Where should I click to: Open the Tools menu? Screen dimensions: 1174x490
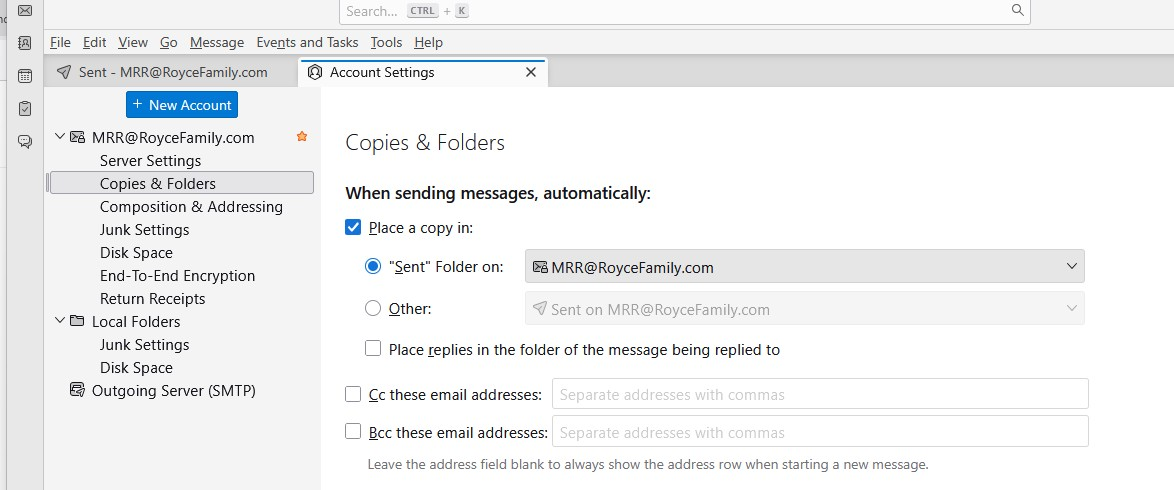coord(386,42)
